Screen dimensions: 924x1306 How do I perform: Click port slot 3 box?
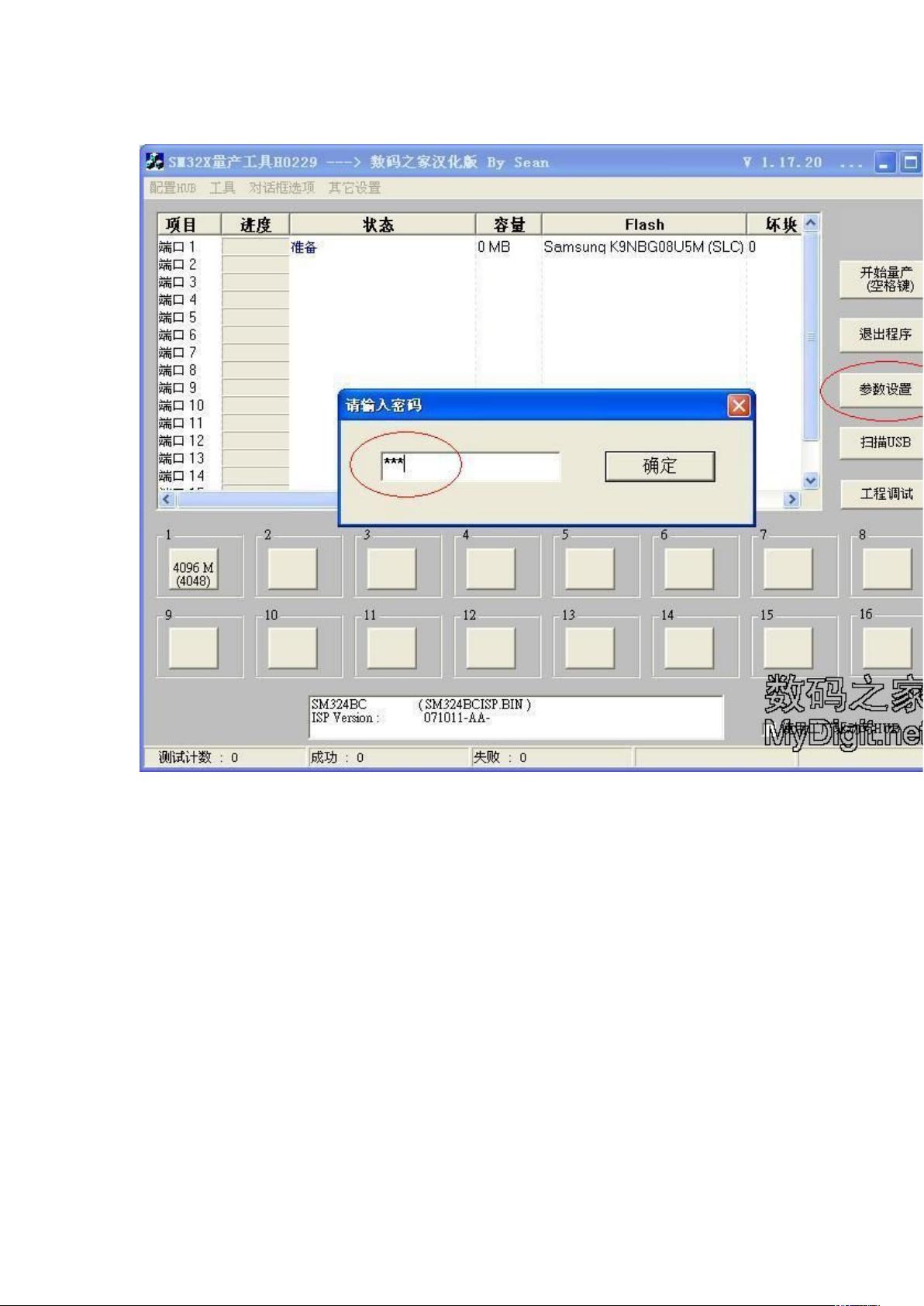[391, 570]
